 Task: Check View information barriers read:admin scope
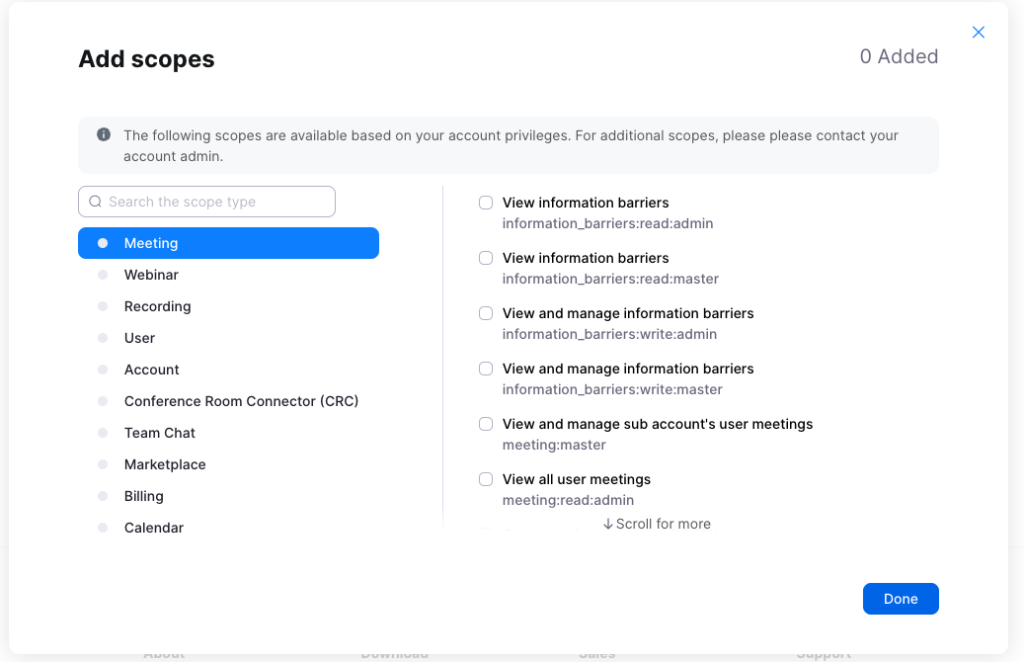[486, 203]
